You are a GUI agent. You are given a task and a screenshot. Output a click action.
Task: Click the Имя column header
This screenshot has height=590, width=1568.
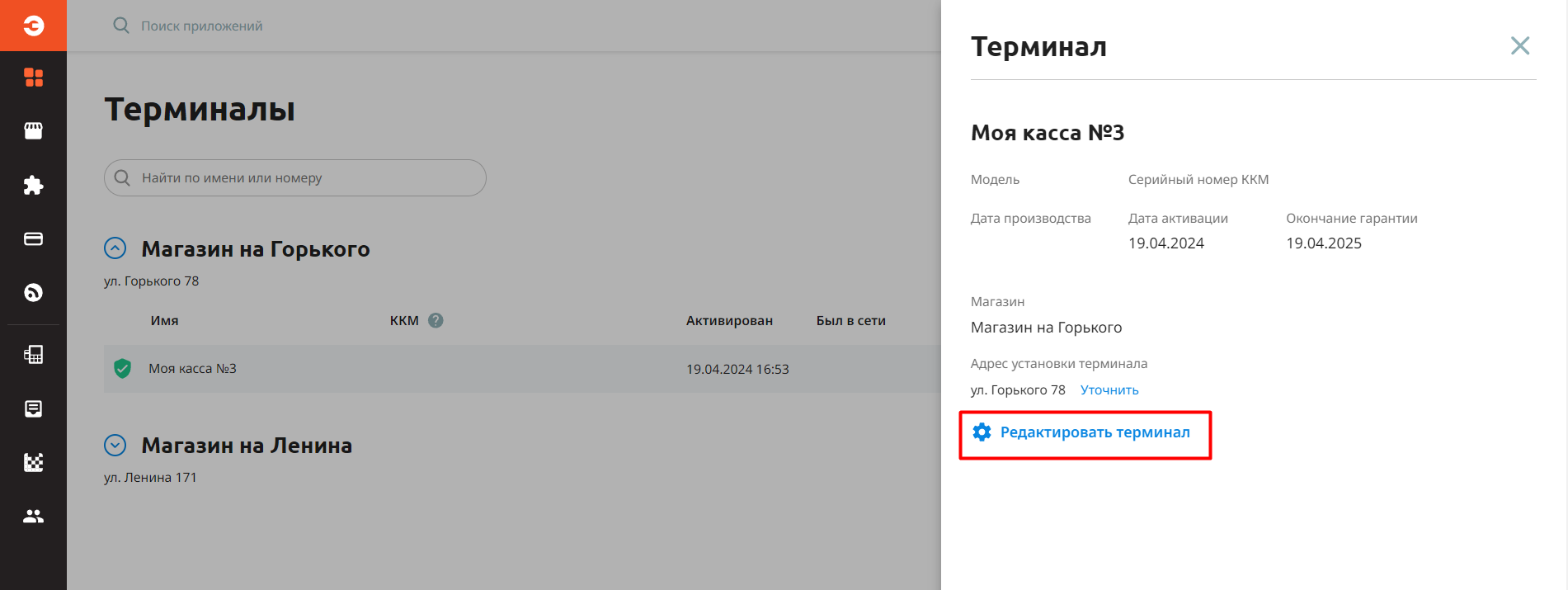(164, 321)
